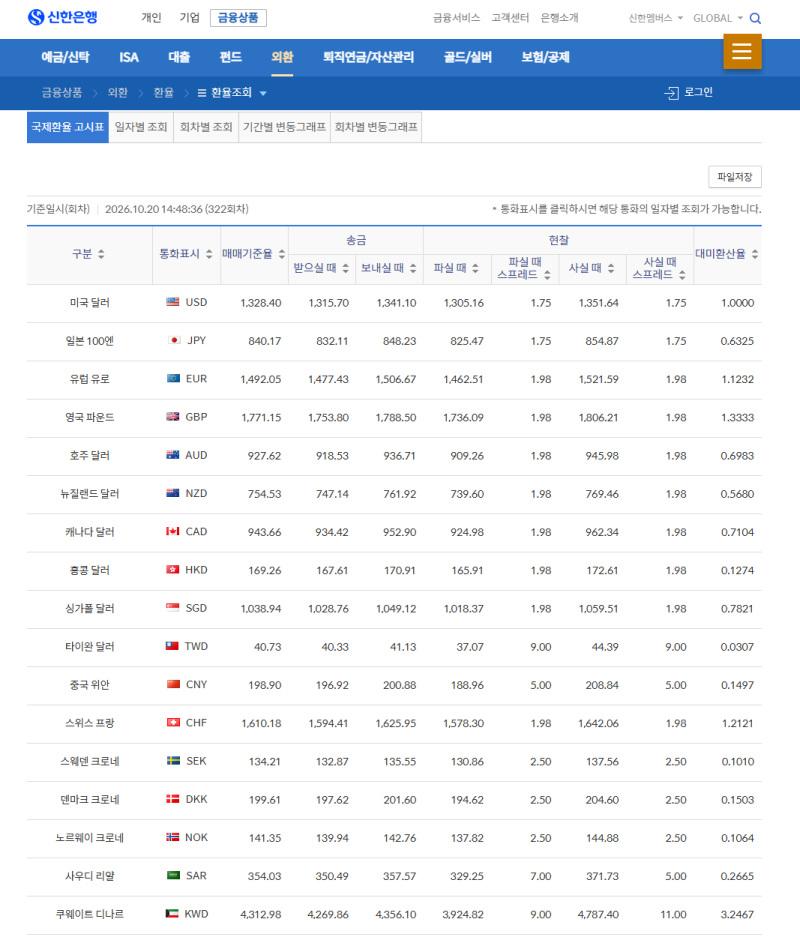This screenshot has height=940, width=800.
Task: Click the TWD flag icon
Action: [172, 646]
